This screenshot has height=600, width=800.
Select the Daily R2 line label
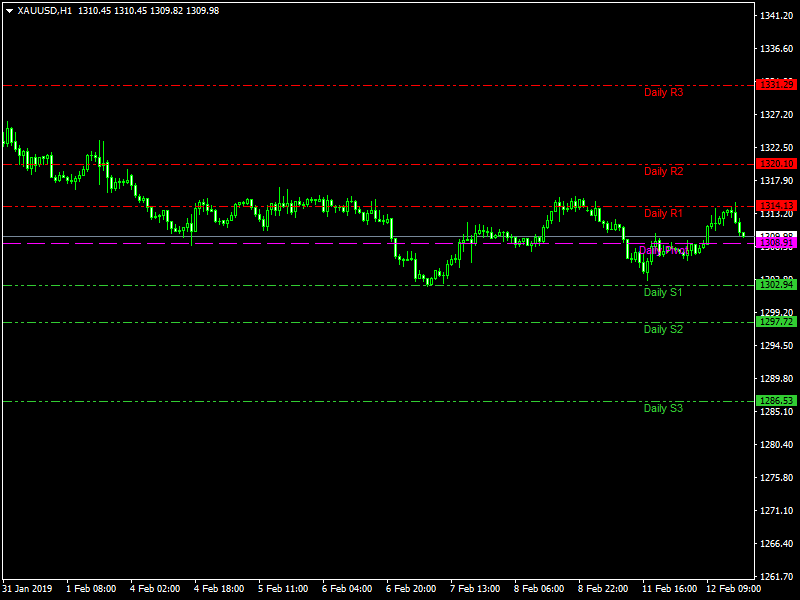click(x=663, y=171)
